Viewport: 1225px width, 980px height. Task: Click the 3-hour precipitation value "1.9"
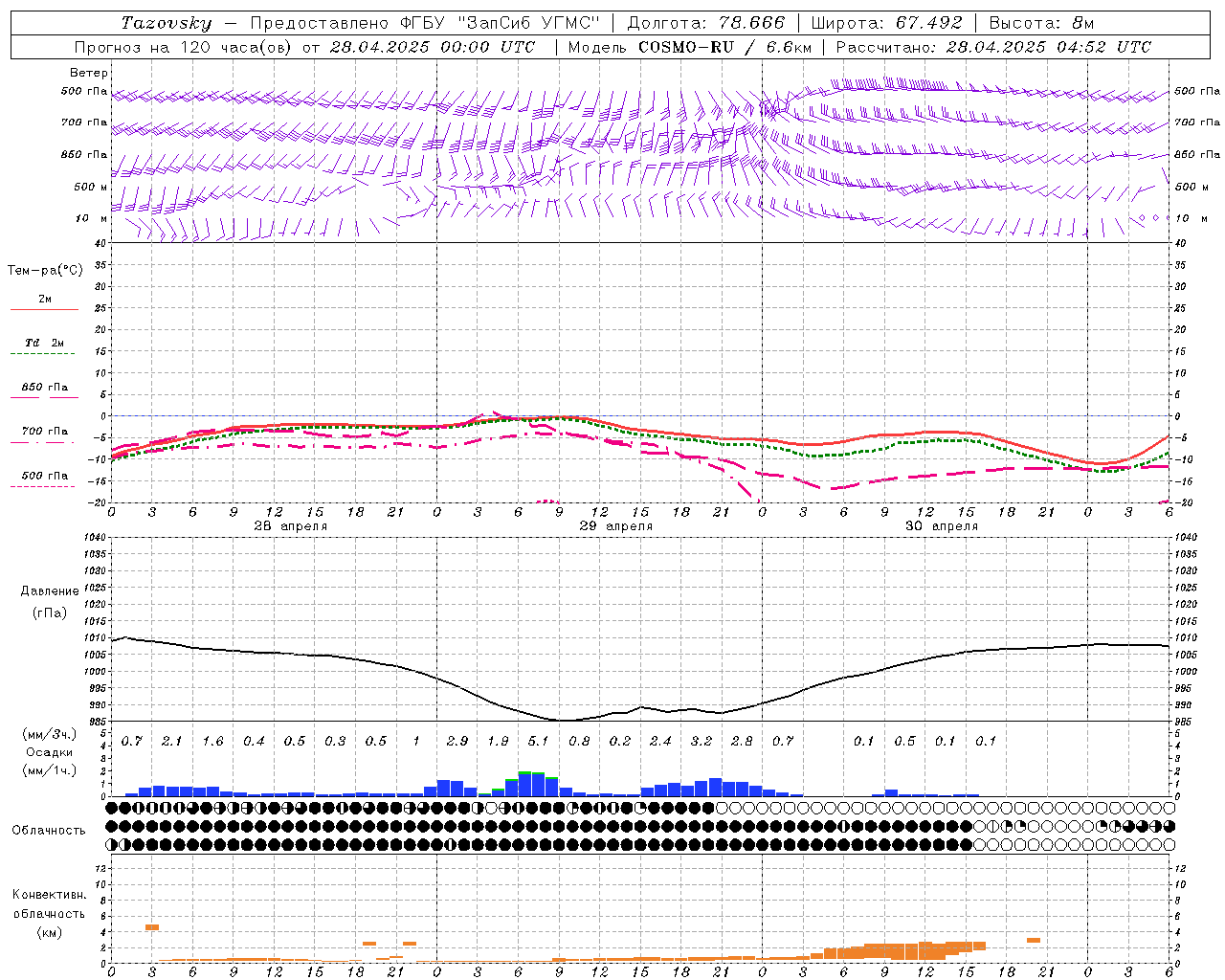(498, 741)
